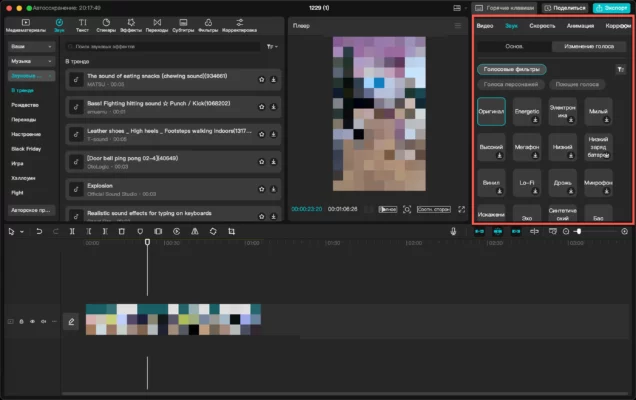Toggle preview axis button

(535, 231)
